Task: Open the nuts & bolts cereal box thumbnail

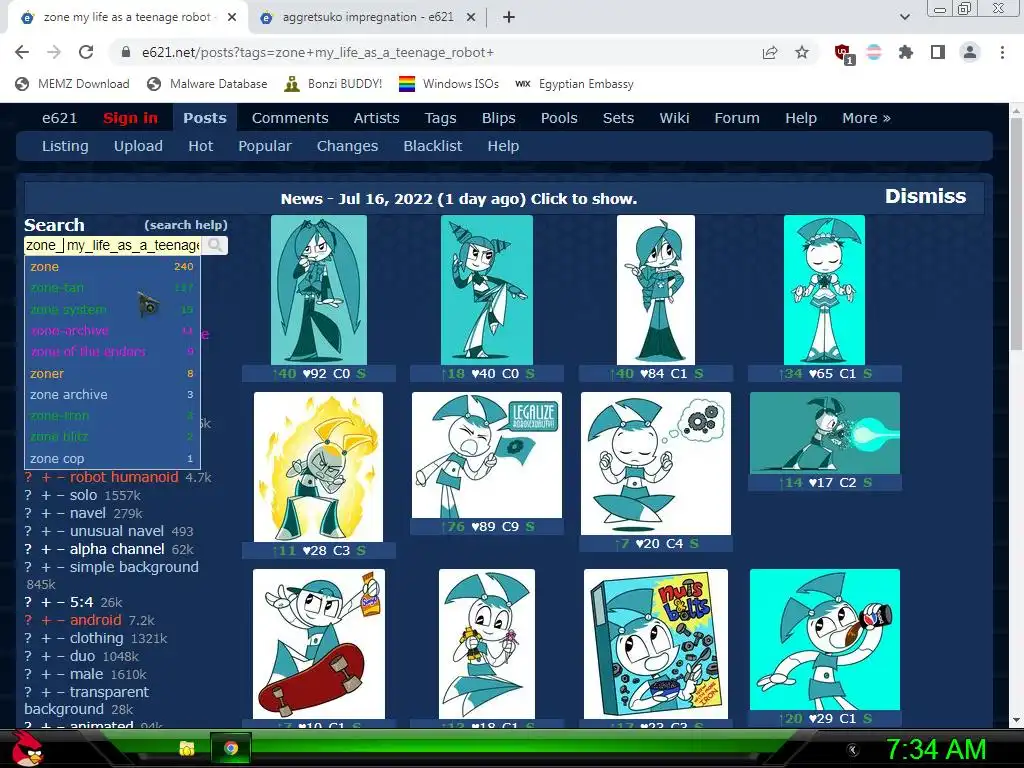Action: point(656,644)
